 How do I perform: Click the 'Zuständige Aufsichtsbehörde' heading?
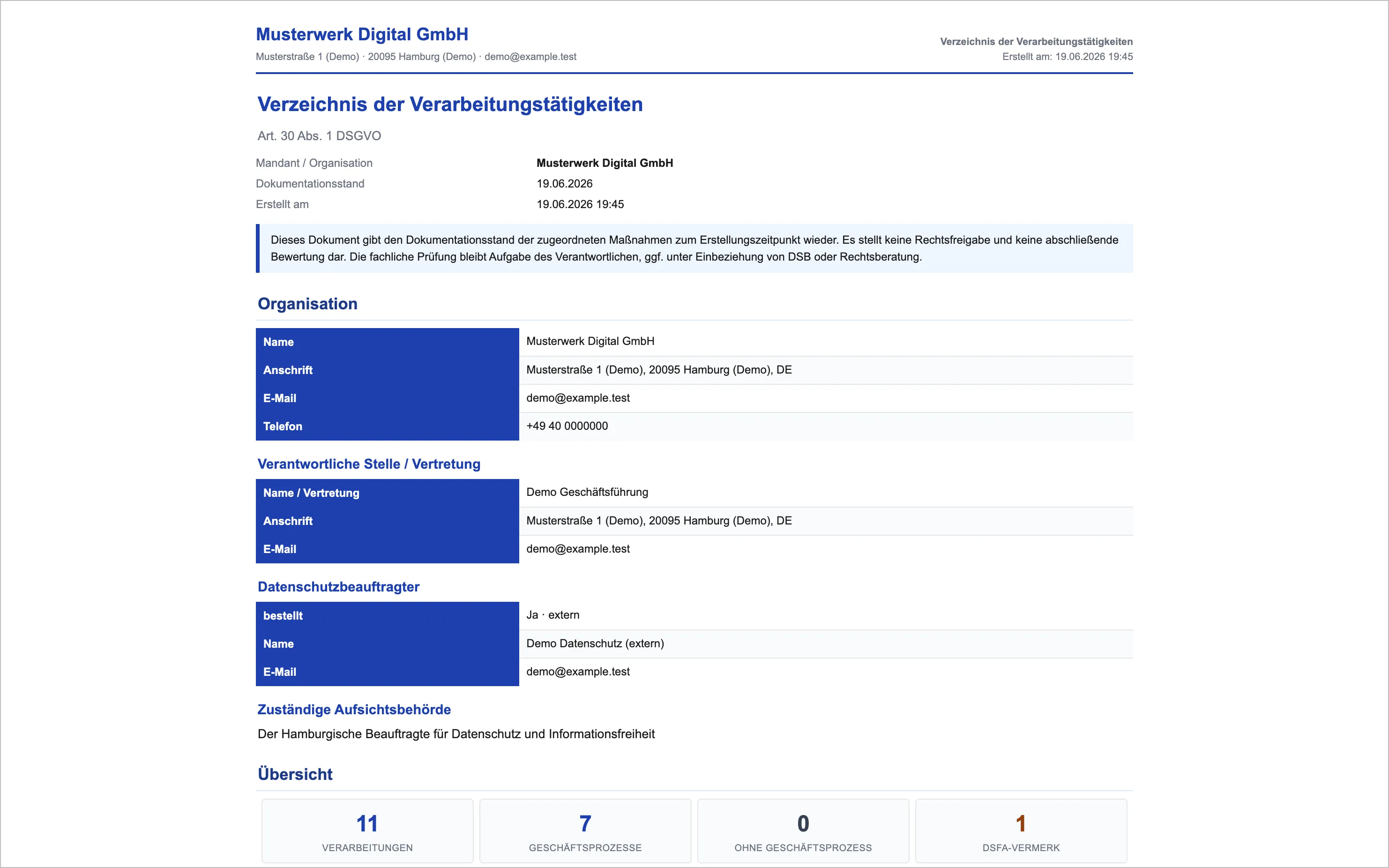click(x=354, y=710)
